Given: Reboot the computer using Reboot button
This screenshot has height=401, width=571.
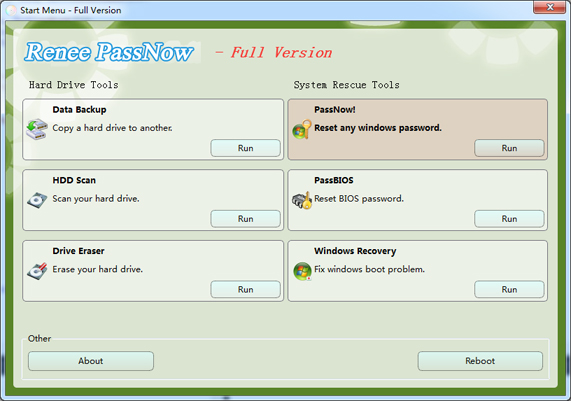Looking at the screenshot, I should [x=480, y=361].
